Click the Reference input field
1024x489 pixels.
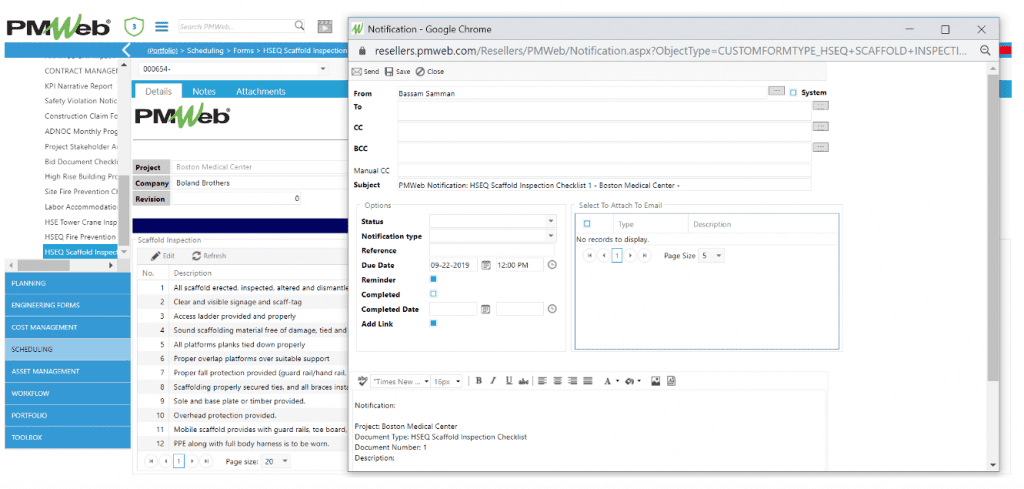coord(491,251)
